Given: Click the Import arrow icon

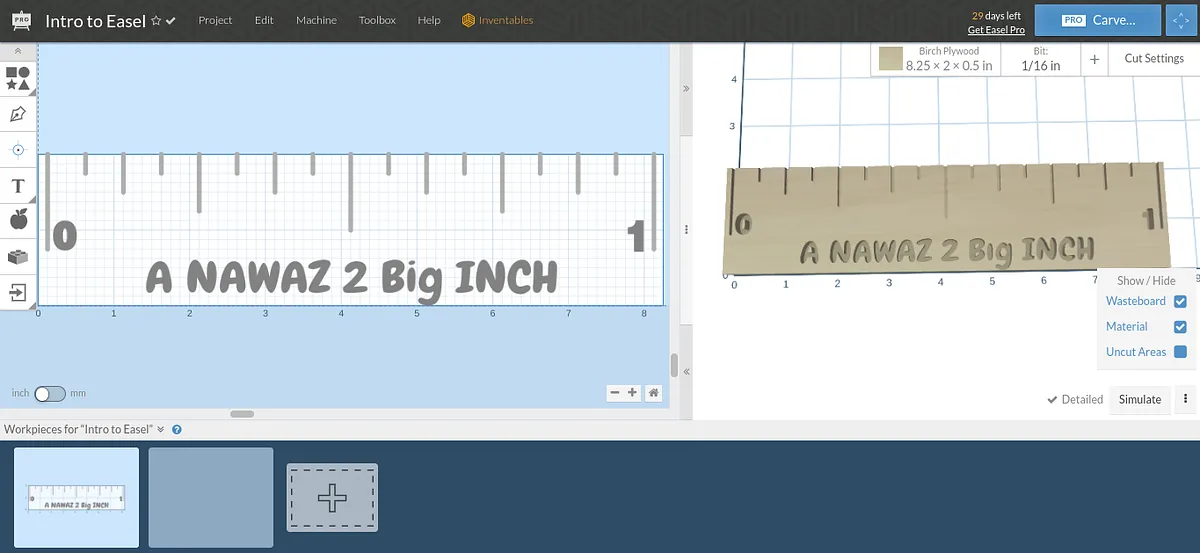Looking at the screenshot, I should [x=18, y=292].
